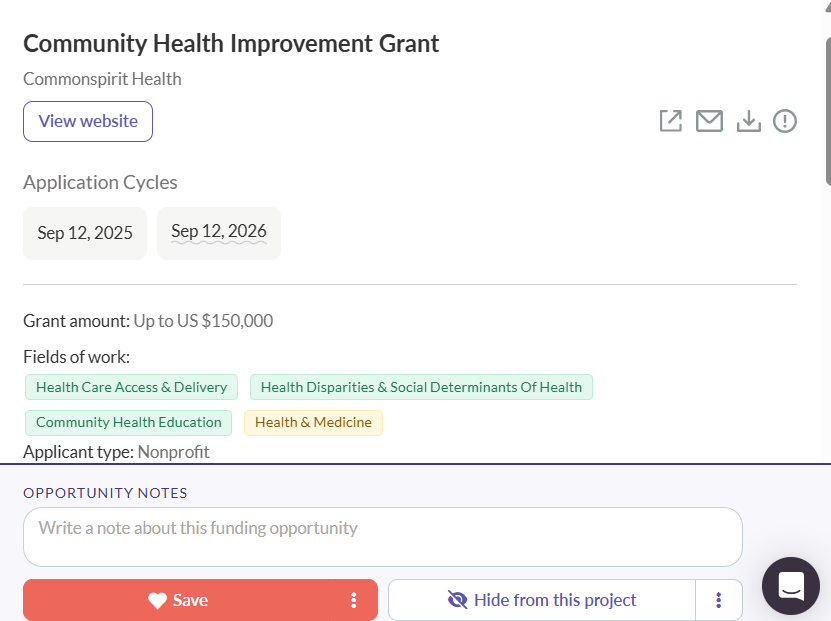Click the opportunity notes text field
Image resolution: width=831 pixels, height=621 pixels.
point(383,537)
